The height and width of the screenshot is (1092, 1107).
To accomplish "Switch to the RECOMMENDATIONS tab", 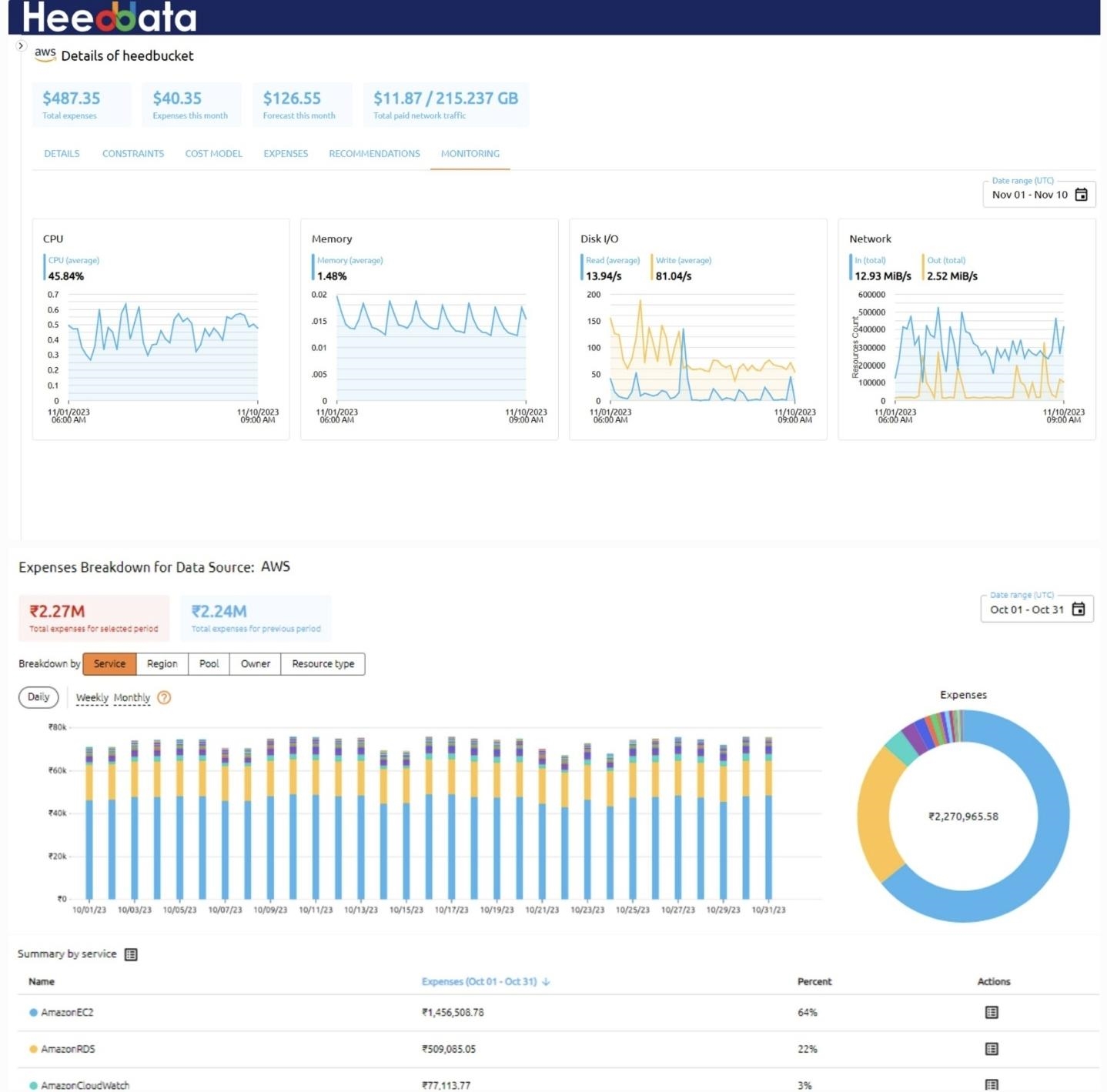I will click(x=374, y=153).
